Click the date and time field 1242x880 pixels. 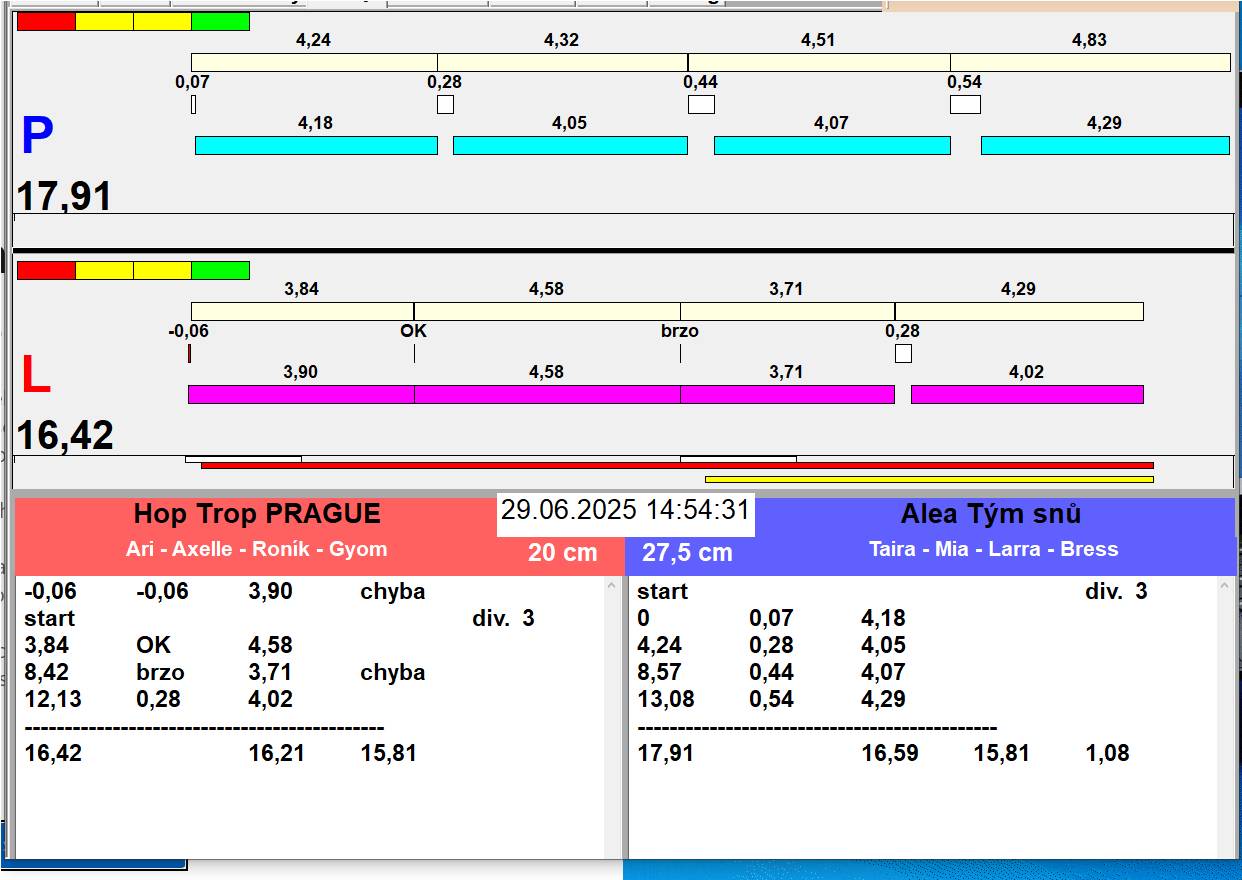625,510
